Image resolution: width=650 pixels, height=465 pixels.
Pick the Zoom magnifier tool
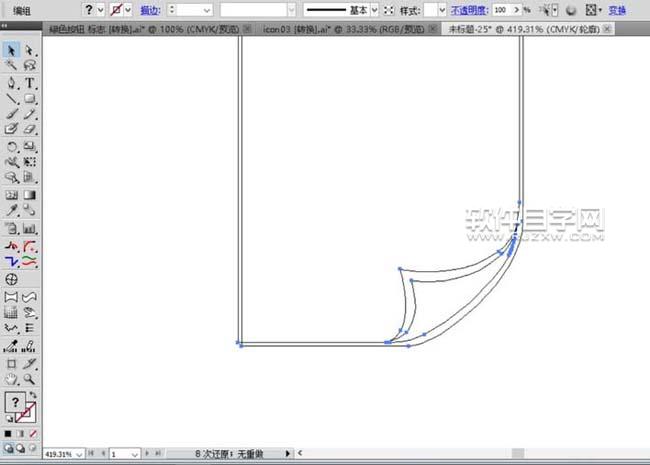click(30, 380)
